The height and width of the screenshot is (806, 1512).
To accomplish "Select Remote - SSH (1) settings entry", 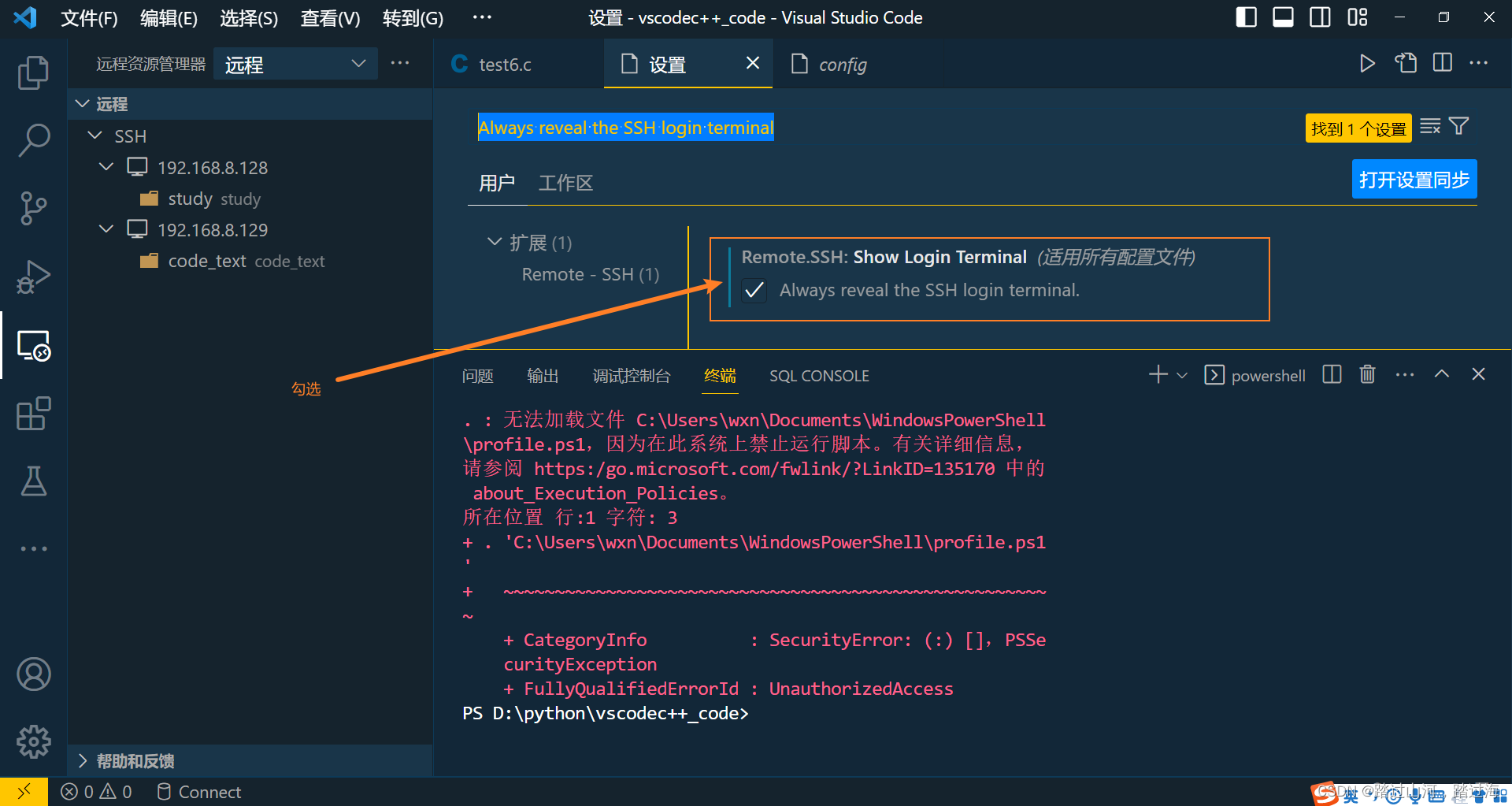I will click(x=591, y=274).
